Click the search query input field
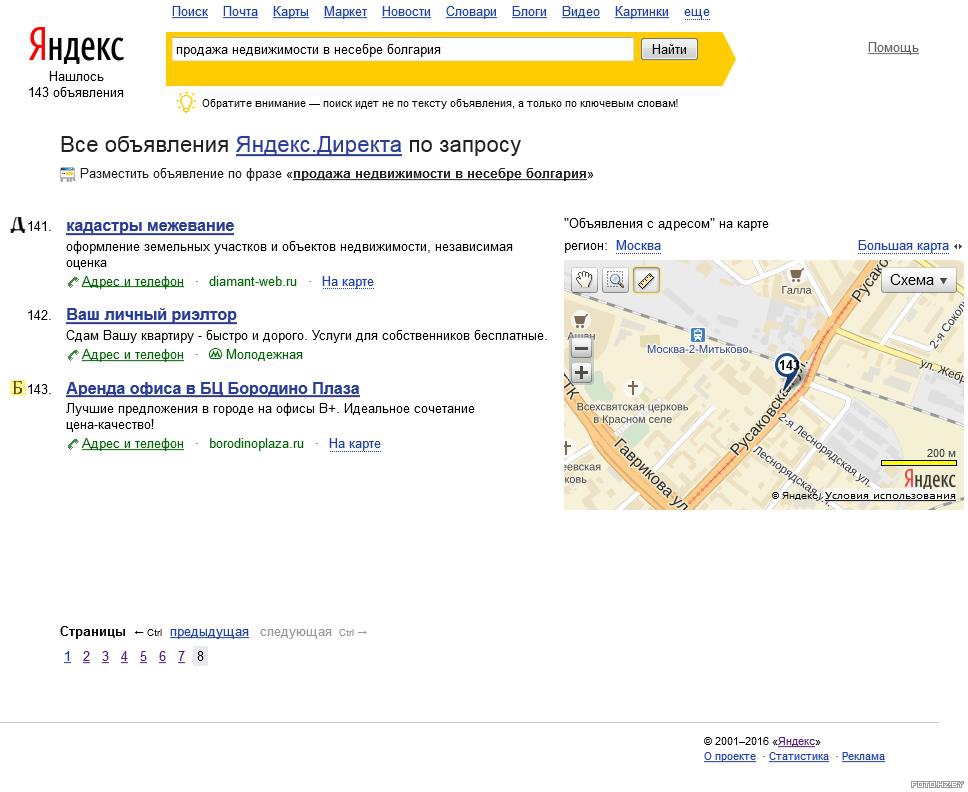This screenshot has width=968, height=792. click(x=403, y=49)
